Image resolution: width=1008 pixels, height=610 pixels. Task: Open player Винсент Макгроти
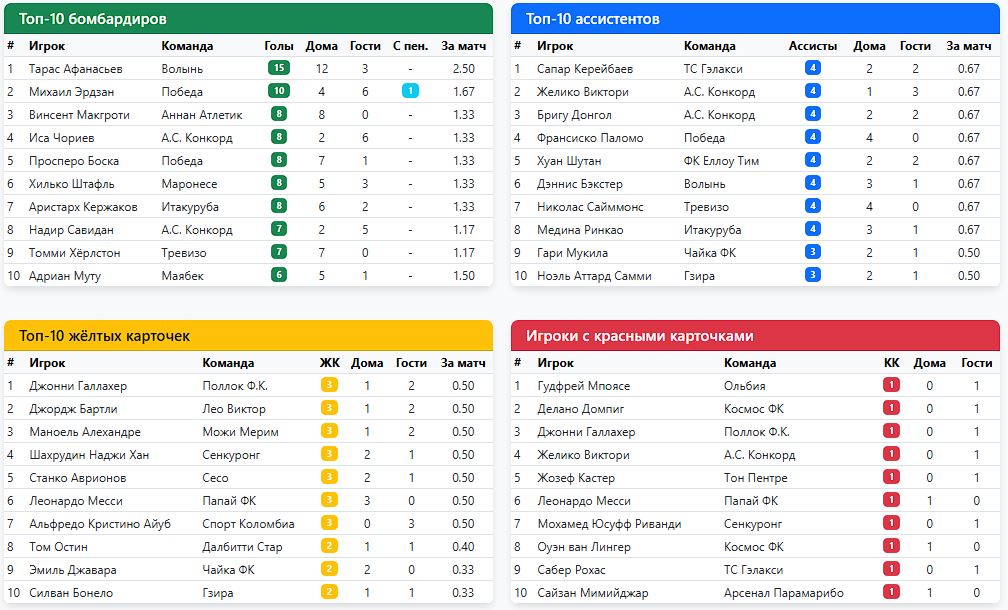[79, 114]
